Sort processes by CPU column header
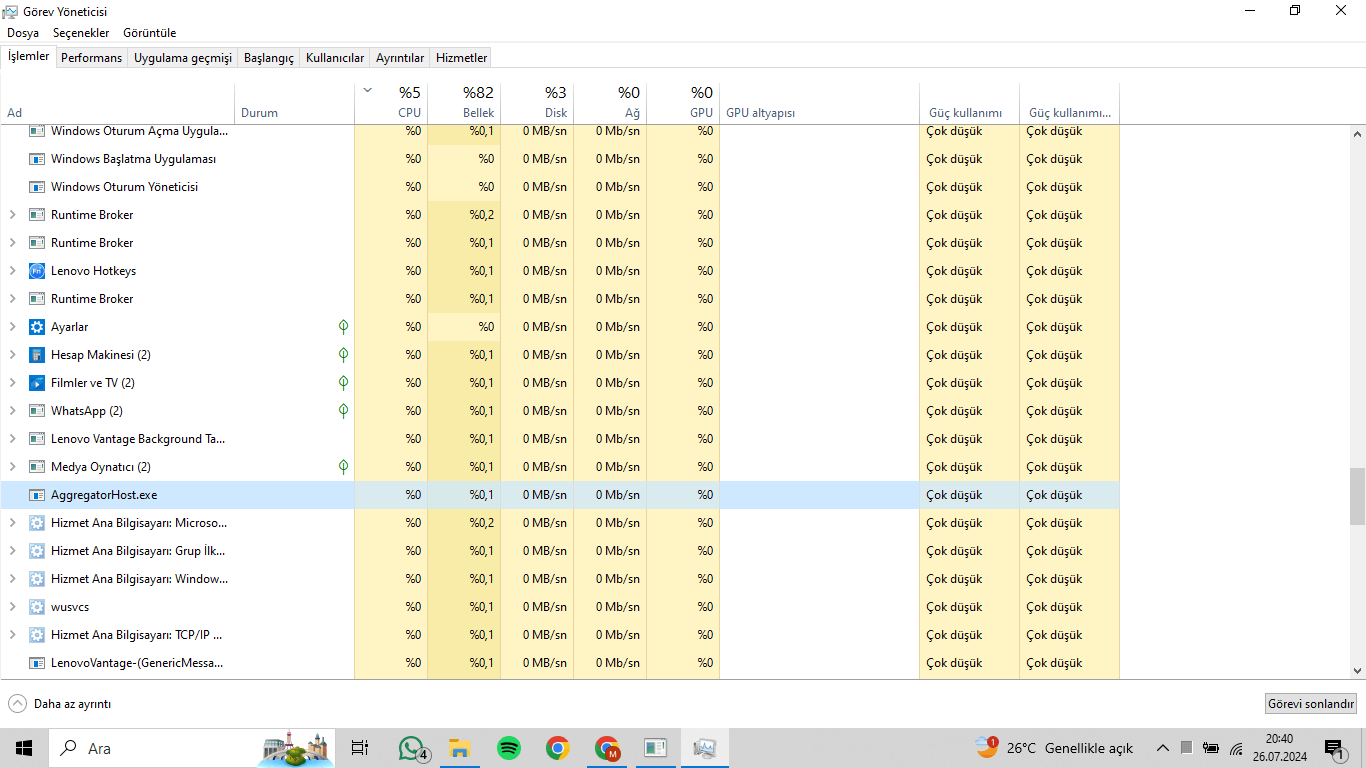Viewport: 1366px width, 768px height. [x=391, y=103]
